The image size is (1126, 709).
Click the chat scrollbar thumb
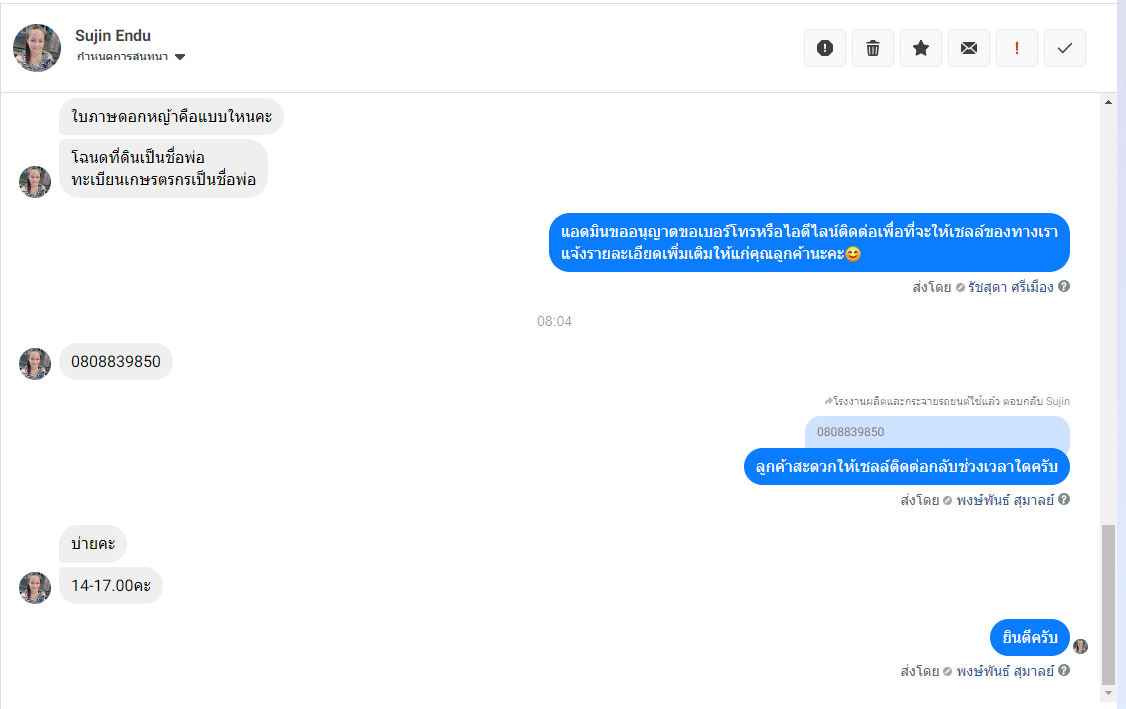click(x=1109, y=604)
